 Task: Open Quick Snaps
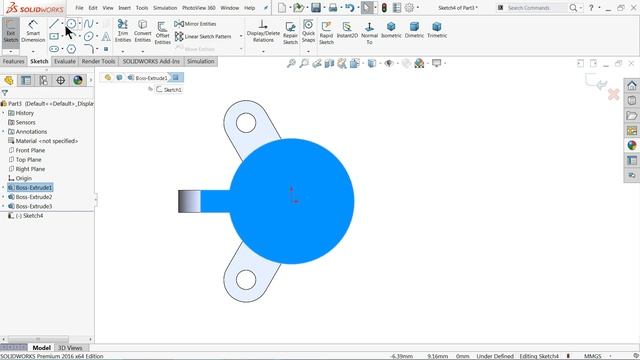point(308,31)
